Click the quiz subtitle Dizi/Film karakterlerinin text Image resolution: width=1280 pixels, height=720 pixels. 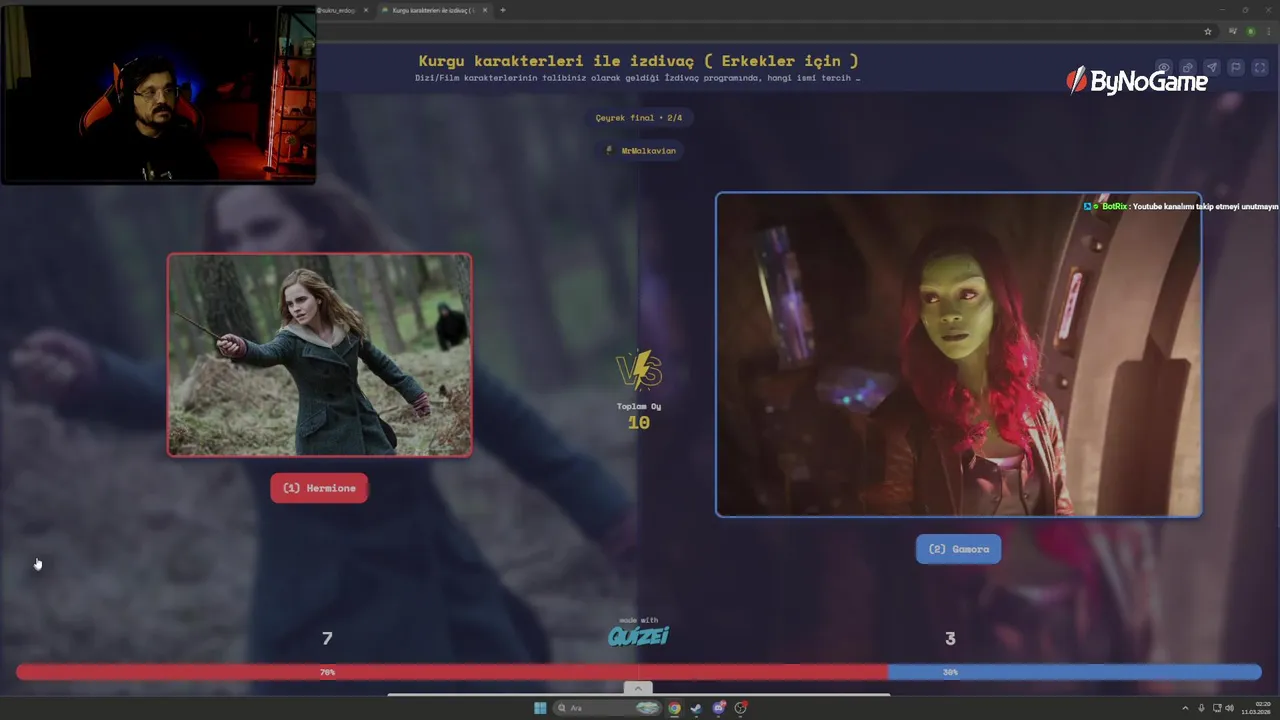coord(638,78)
